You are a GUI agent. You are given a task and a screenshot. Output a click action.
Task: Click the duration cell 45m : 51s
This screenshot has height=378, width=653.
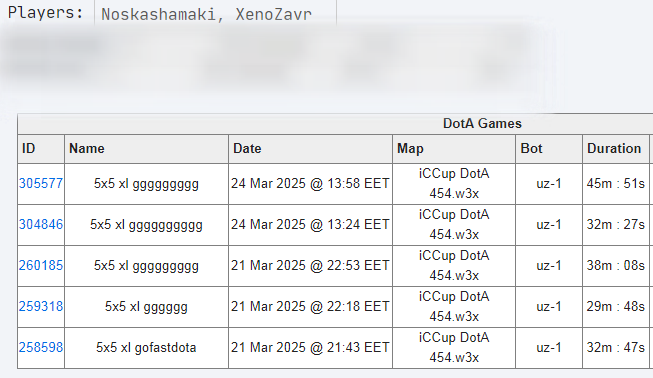click(x=616, y=184)
